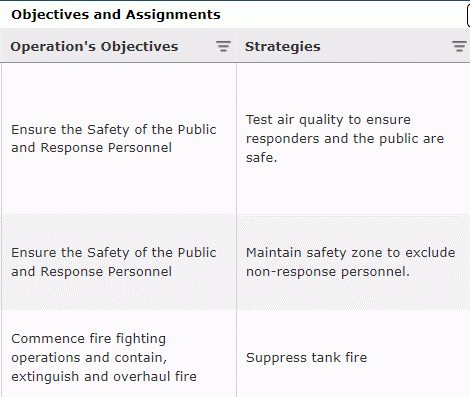470x397 pixels.
Task: Click the partially visible button beside panel title
Action: tap(468, 15)
